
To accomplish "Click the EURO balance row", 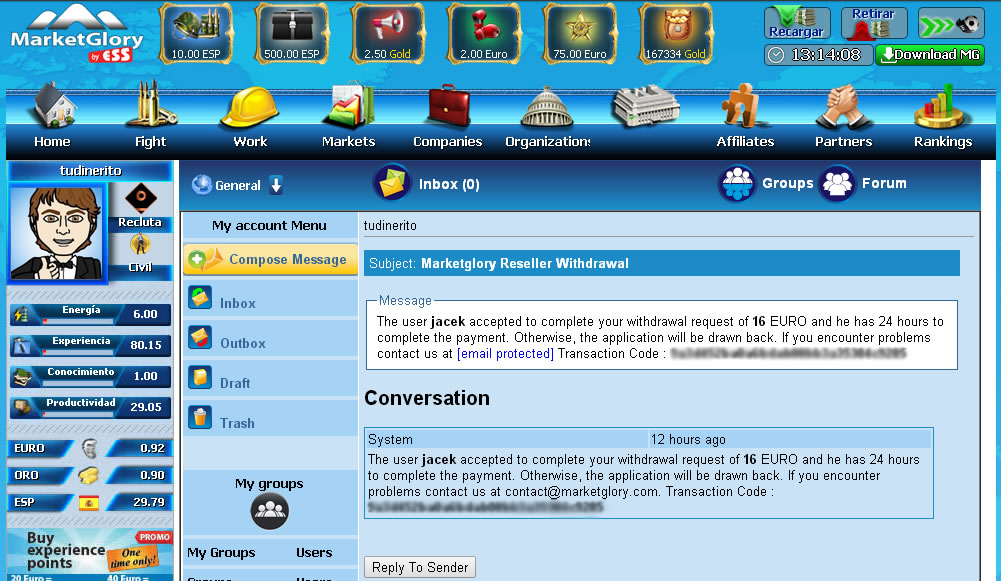I will pos(90,448).
